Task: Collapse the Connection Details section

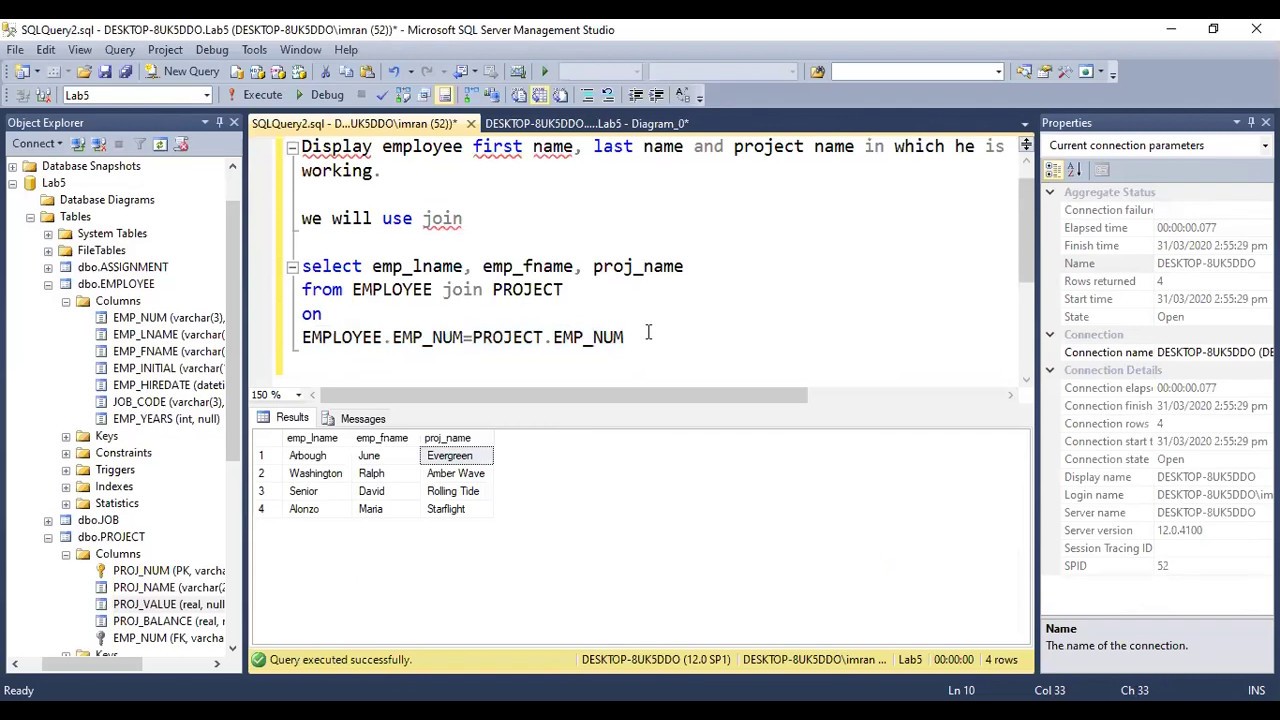Action: (1050, 370)
